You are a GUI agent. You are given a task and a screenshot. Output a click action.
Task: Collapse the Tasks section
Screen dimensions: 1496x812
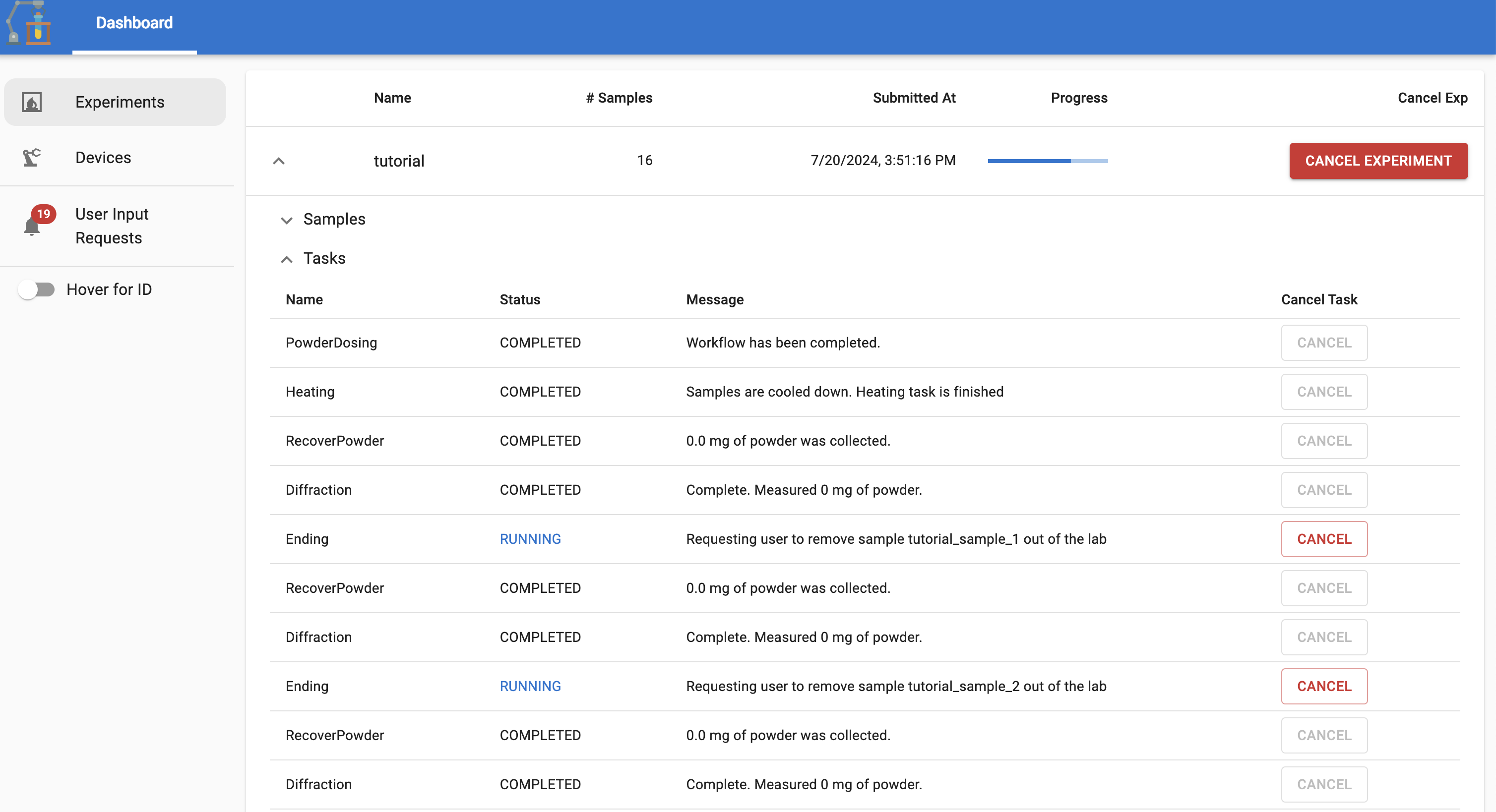tap(286, 259)
